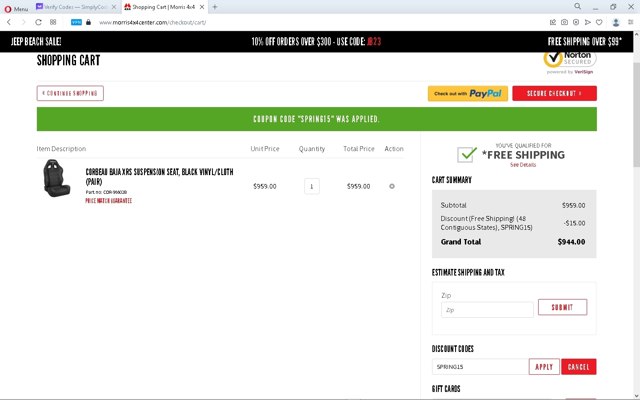Click the Part no. COR text

(106, 192)
